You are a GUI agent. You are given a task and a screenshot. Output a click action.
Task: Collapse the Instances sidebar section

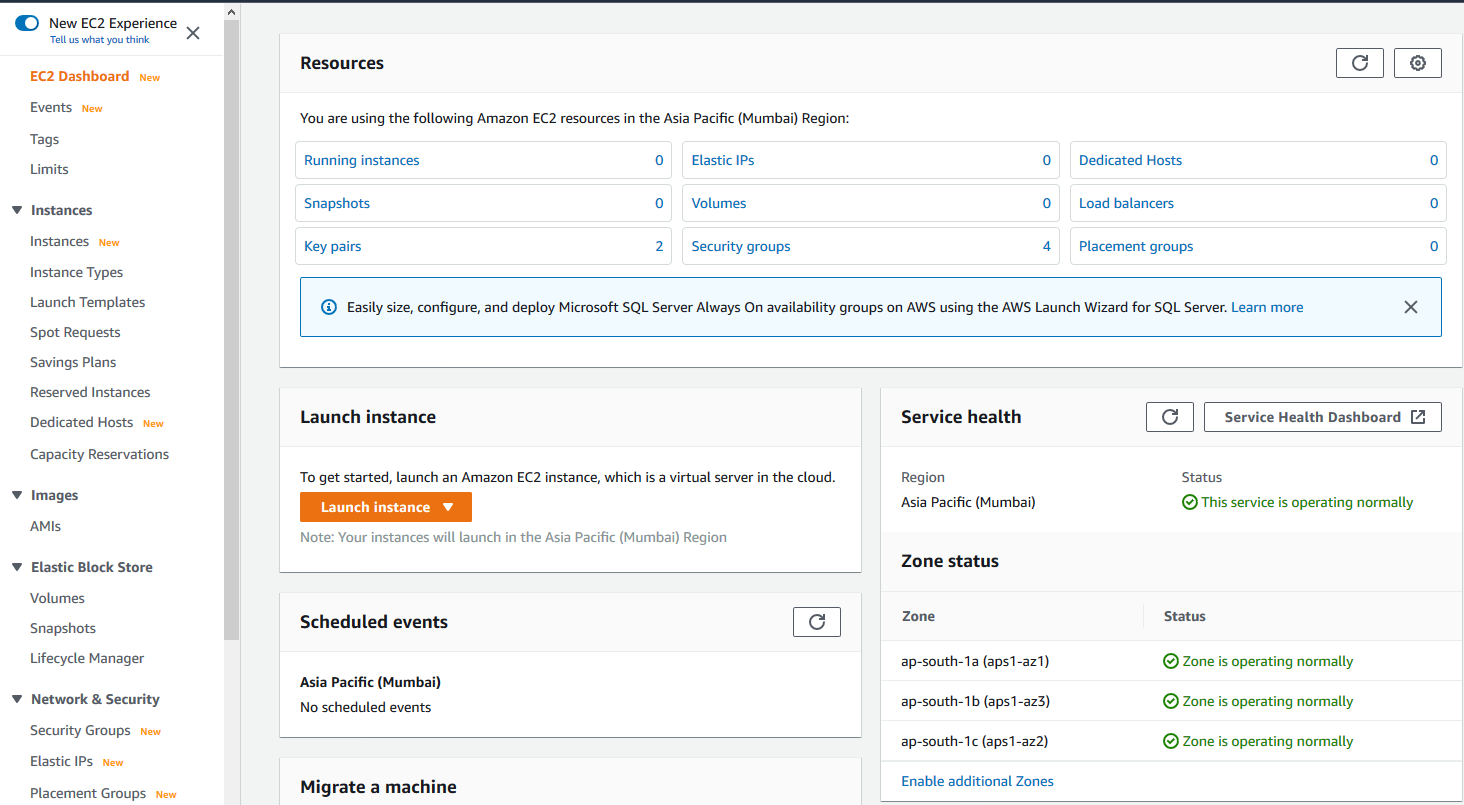pyautogui.click(x=17, y=210)
